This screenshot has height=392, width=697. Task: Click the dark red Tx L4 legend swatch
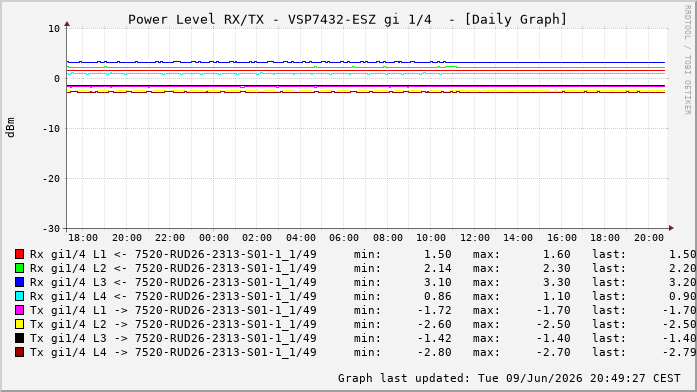pyautogui.click(x=19, y=352)
